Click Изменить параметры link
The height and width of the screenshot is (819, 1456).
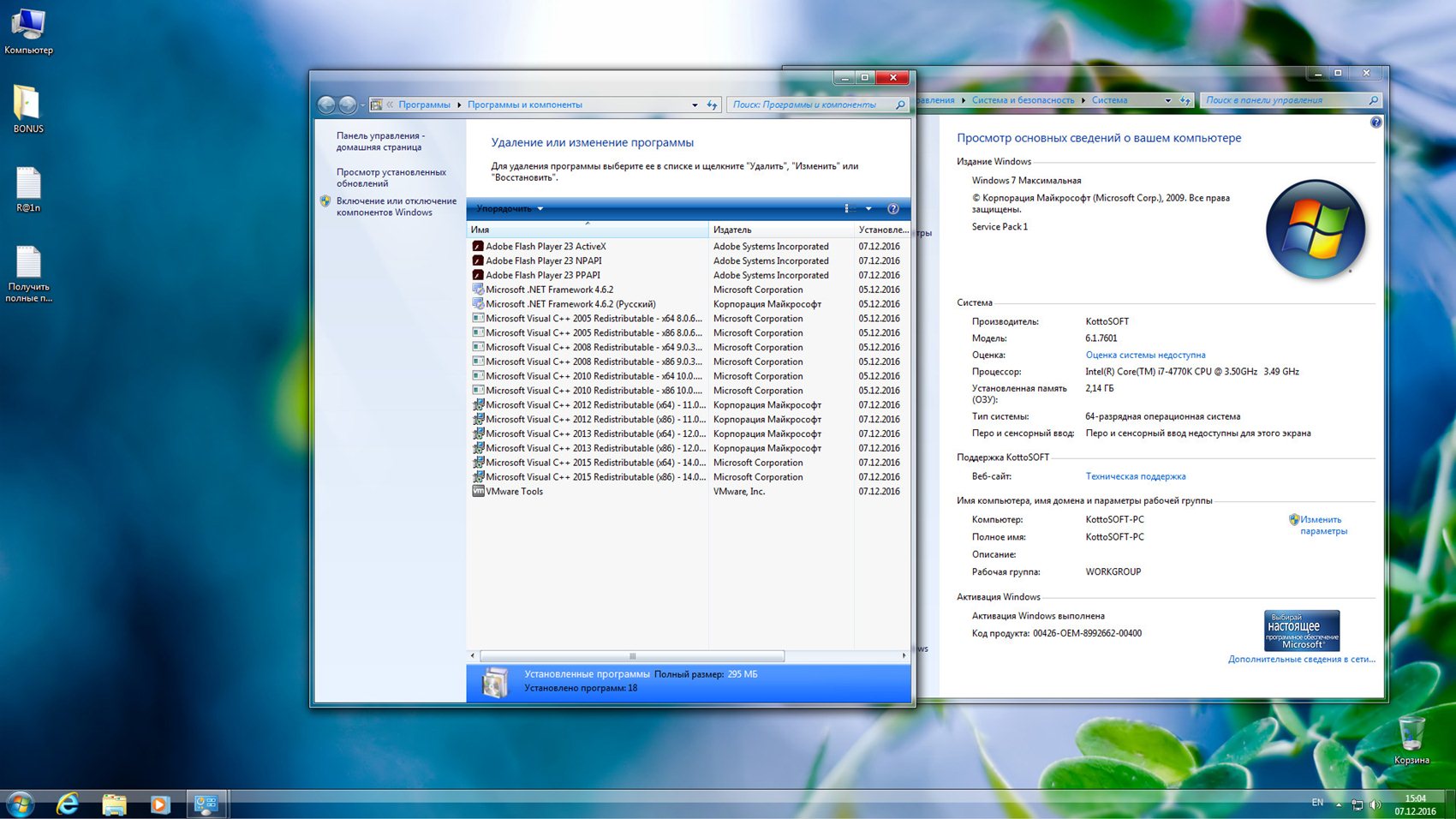point(1322,525)
